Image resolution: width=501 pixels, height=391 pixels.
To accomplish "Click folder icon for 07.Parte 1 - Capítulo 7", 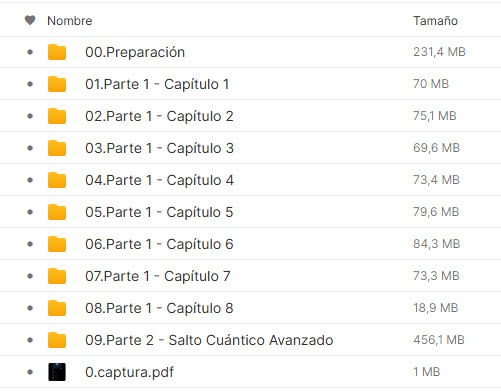I will pyautogui.click(x=57, y=276).
